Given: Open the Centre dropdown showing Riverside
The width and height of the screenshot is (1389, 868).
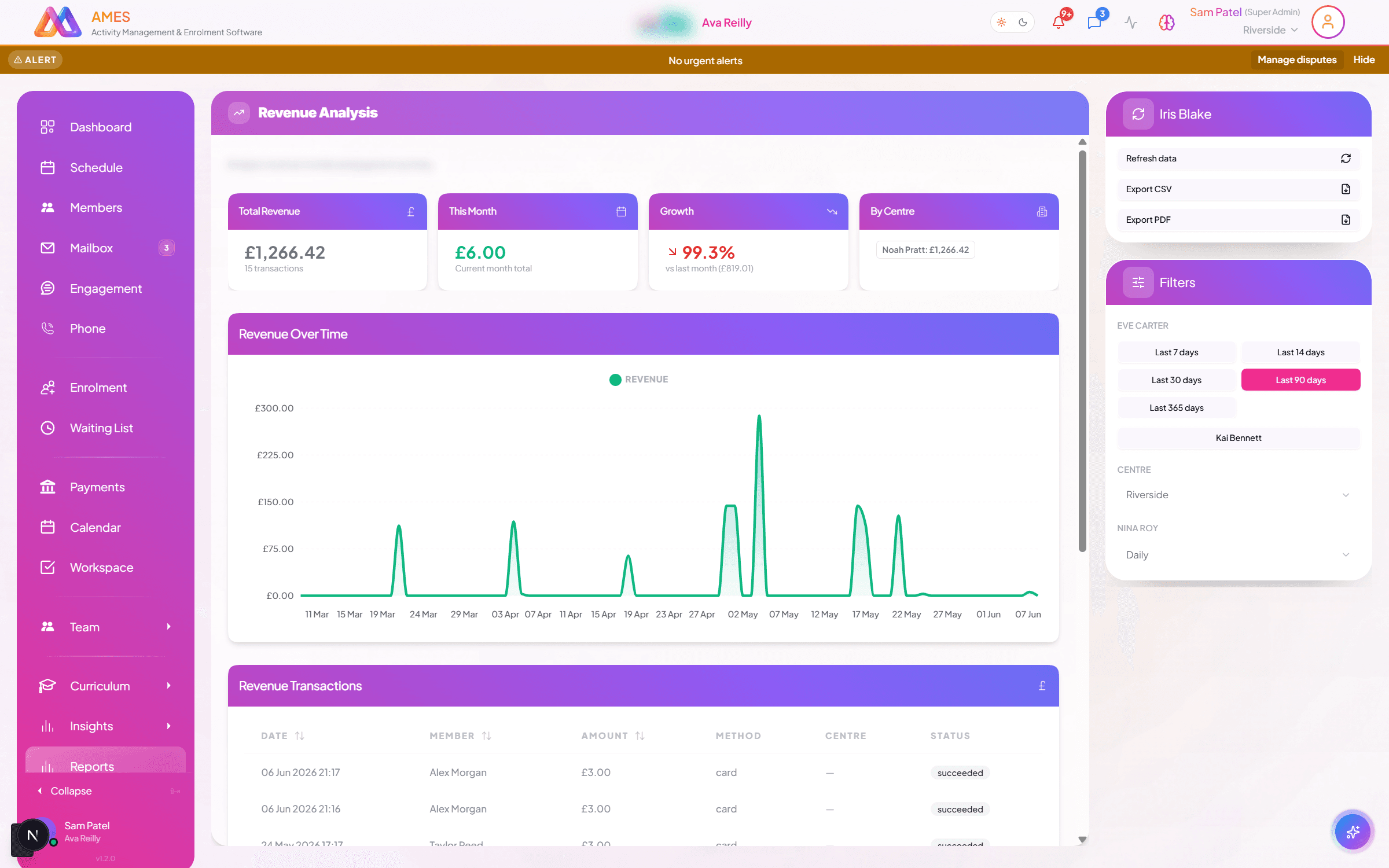Looking at the screenshot, I should (1238, 495).
